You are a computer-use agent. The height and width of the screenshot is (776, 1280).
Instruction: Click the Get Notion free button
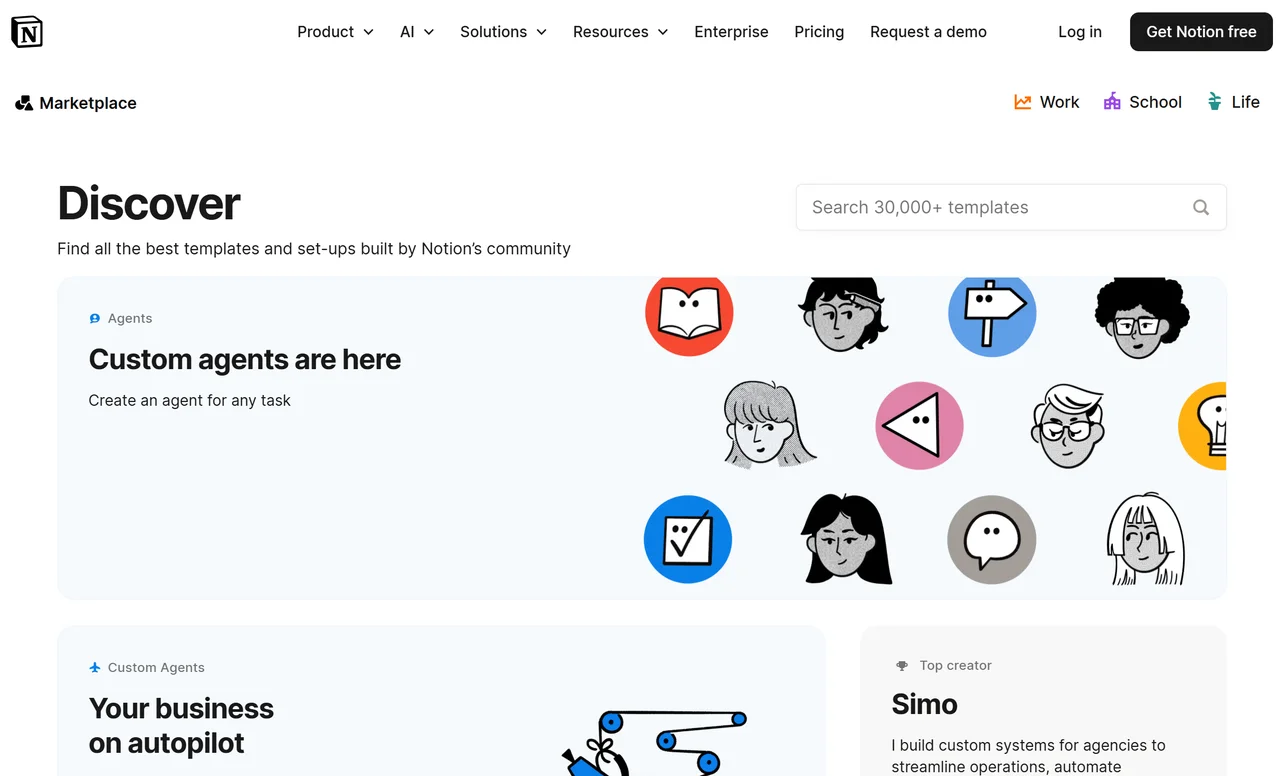[1200, 31]
